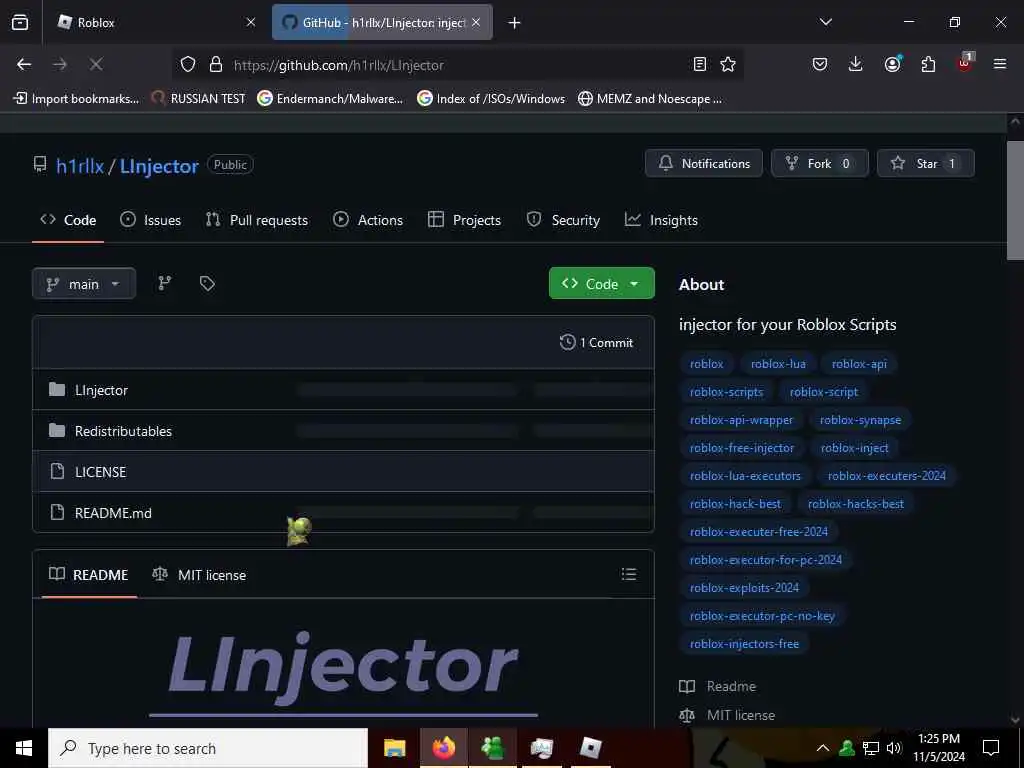Click roblox-exploits-2024 topic tag
This screenshot has height=768, width=1024.
click(744, 588)
